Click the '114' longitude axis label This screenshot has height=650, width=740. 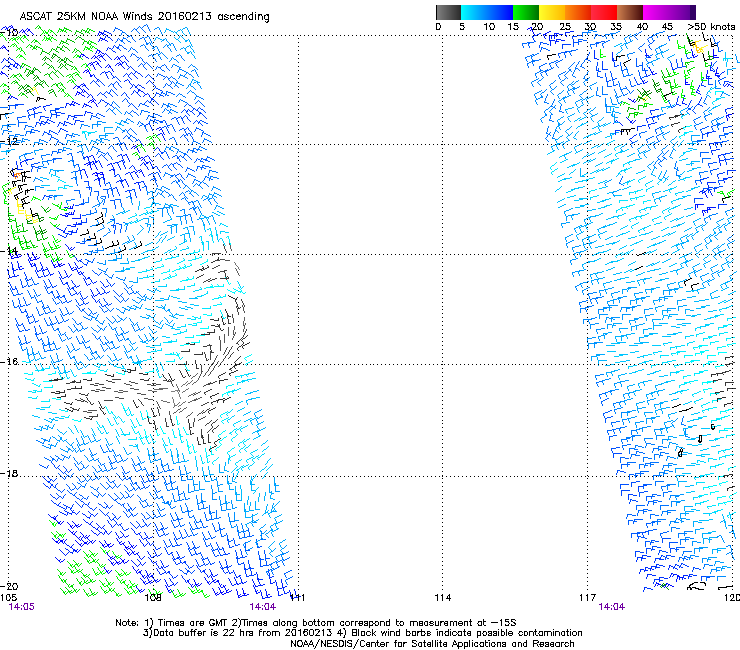click(x=442, y=598)
